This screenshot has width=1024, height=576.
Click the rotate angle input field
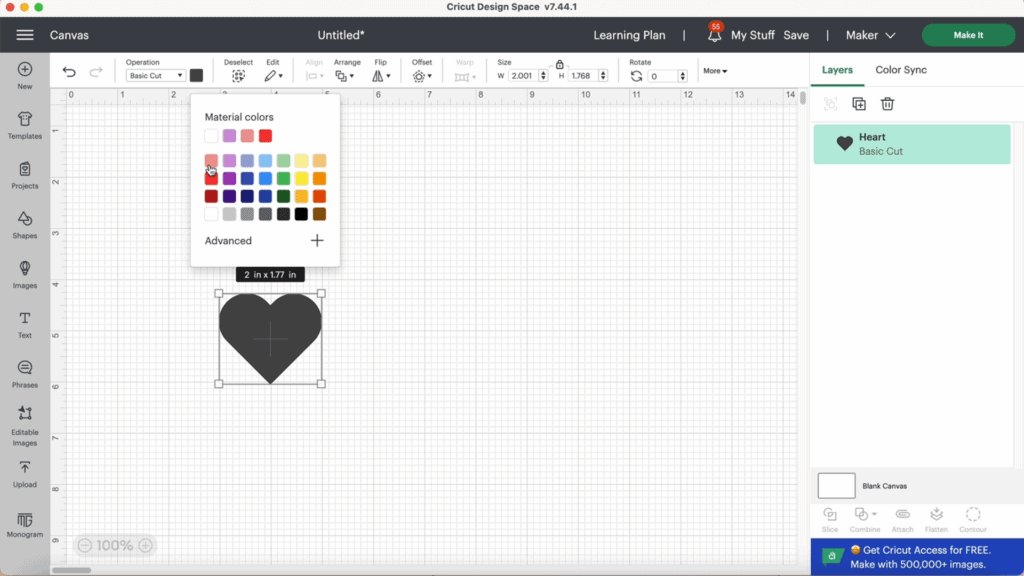point(664,76)
